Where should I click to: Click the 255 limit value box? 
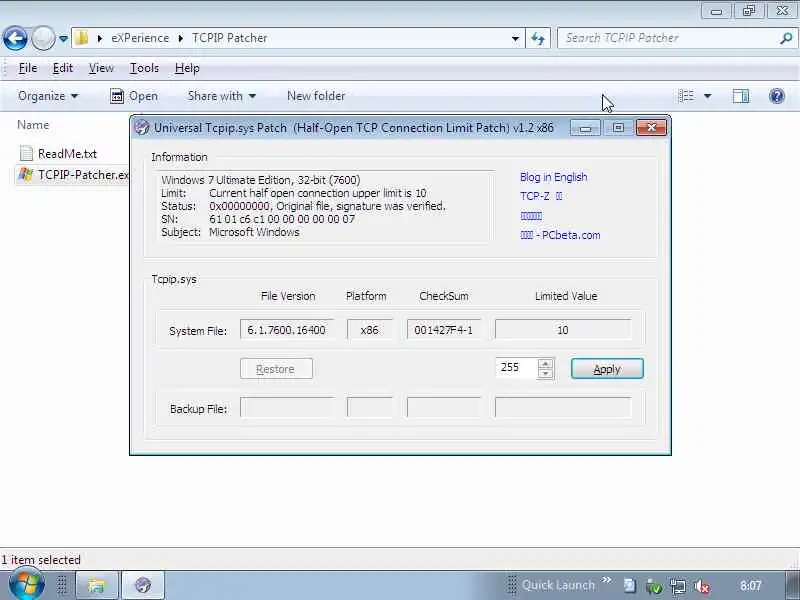tap(516, 368)
